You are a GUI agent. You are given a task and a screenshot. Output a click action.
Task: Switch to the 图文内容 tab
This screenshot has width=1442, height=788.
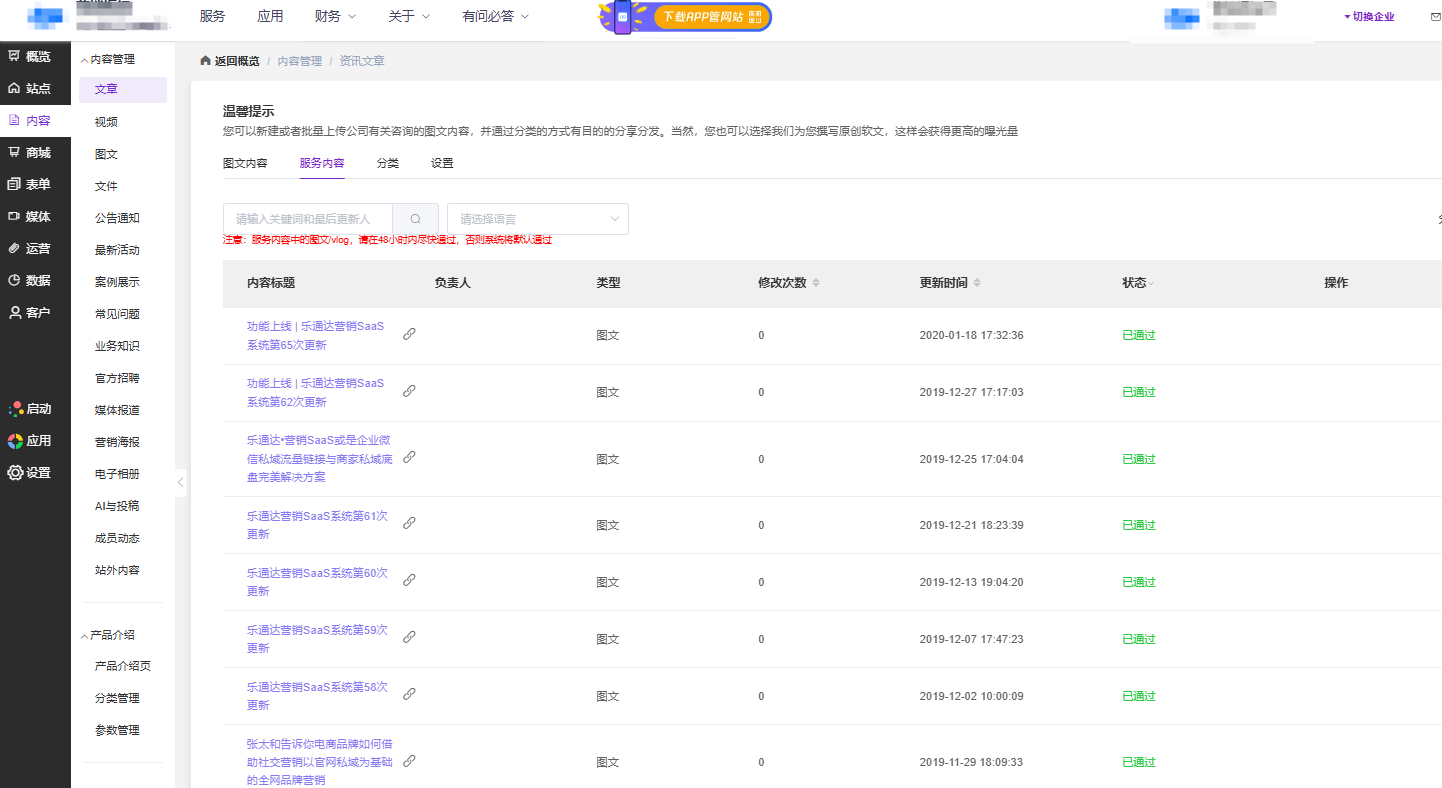point(245,163)
